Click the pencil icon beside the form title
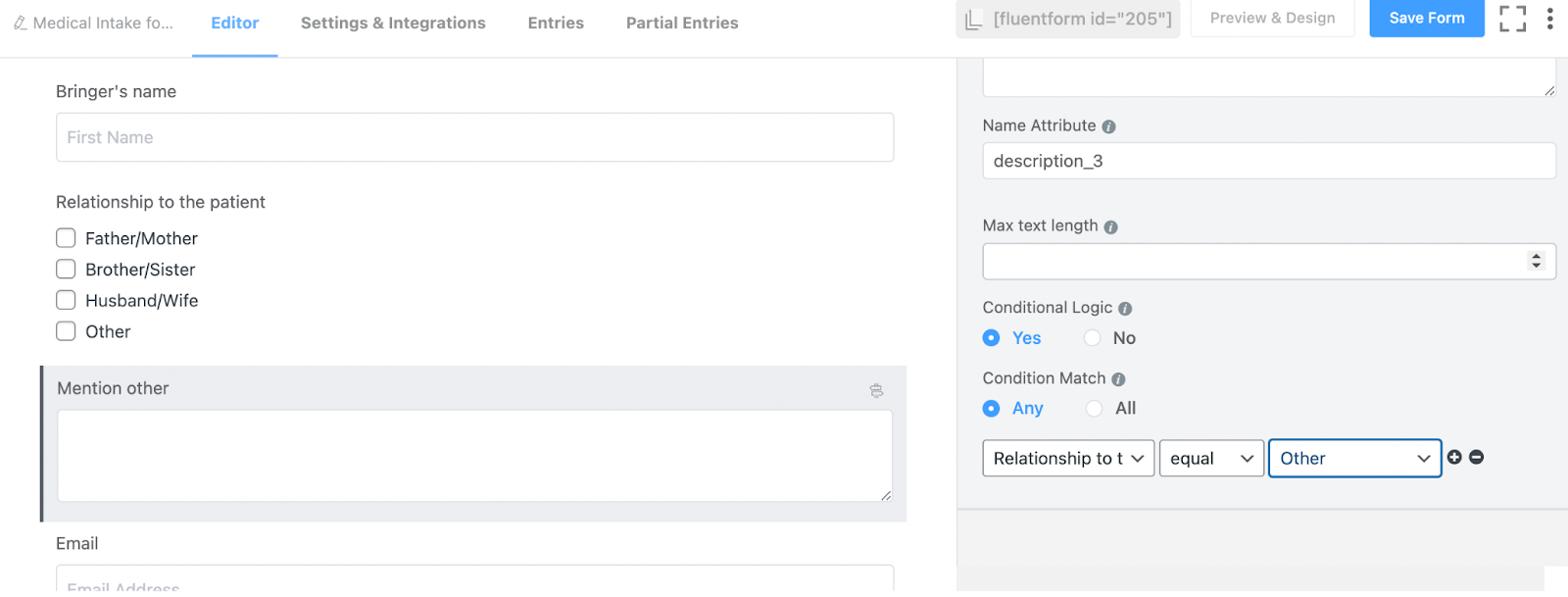Viewport: 1568px width, 597px height. click(x=20, y=23)
